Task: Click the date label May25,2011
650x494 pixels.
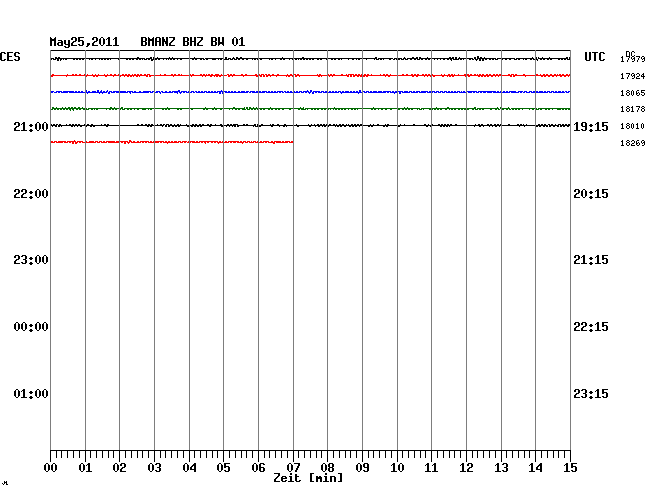Action: coord(84,42)
